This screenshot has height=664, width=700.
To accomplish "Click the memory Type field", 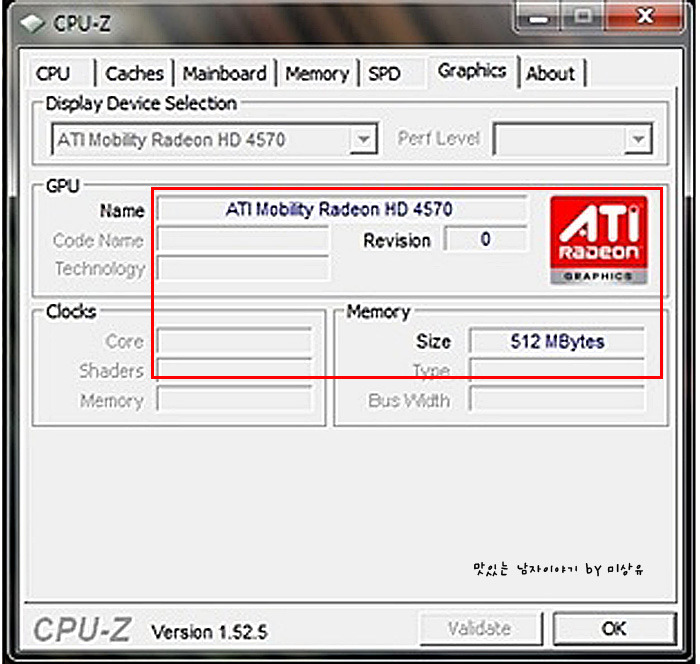I will click(x=557, y=370).
